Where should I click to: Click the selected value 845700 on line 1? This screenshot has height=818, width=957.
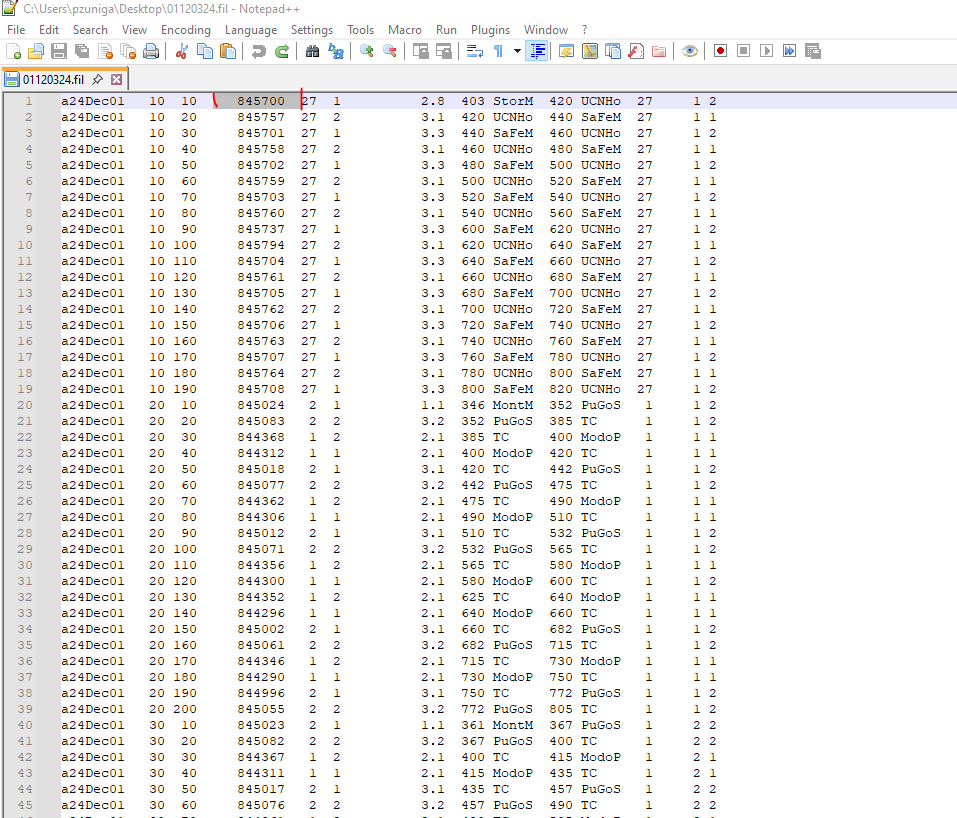click(261, 101)
